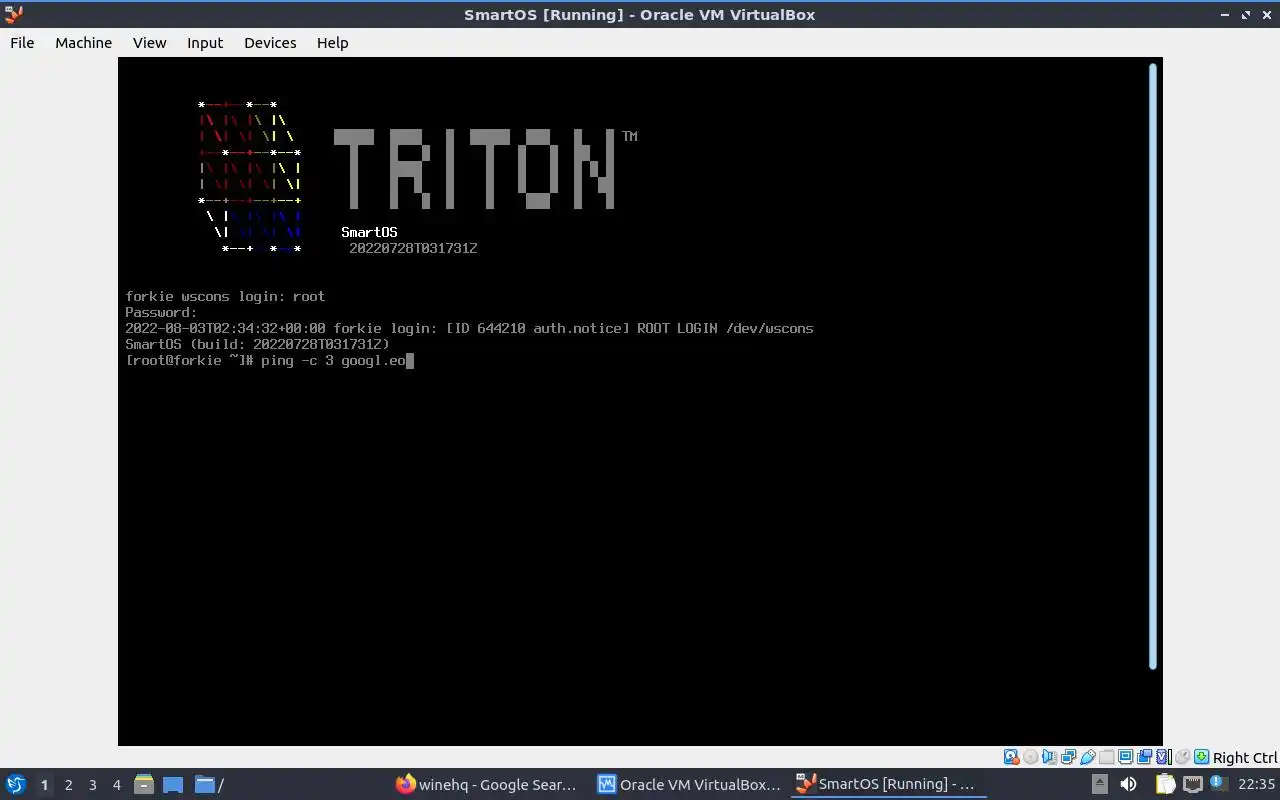Open the Input menu
Screen dimensions: 1280x800
(205, 42)
